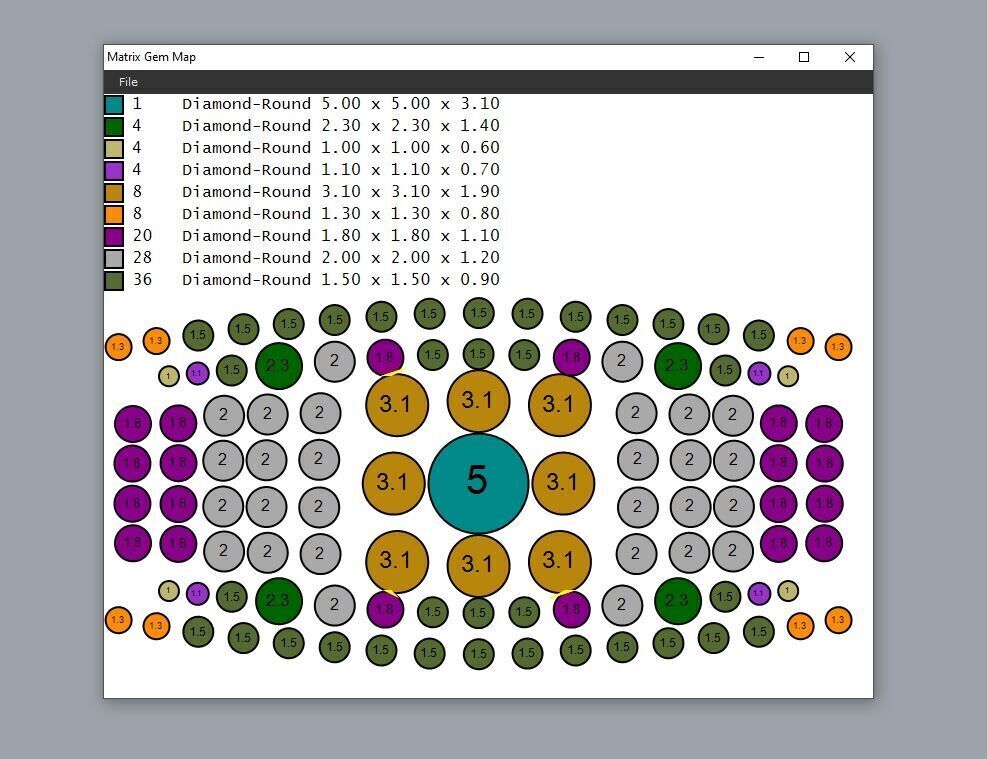Click the gold swatch for 3.10 diamonds
The image size is (987, 759).
click(x=114, y=193)
